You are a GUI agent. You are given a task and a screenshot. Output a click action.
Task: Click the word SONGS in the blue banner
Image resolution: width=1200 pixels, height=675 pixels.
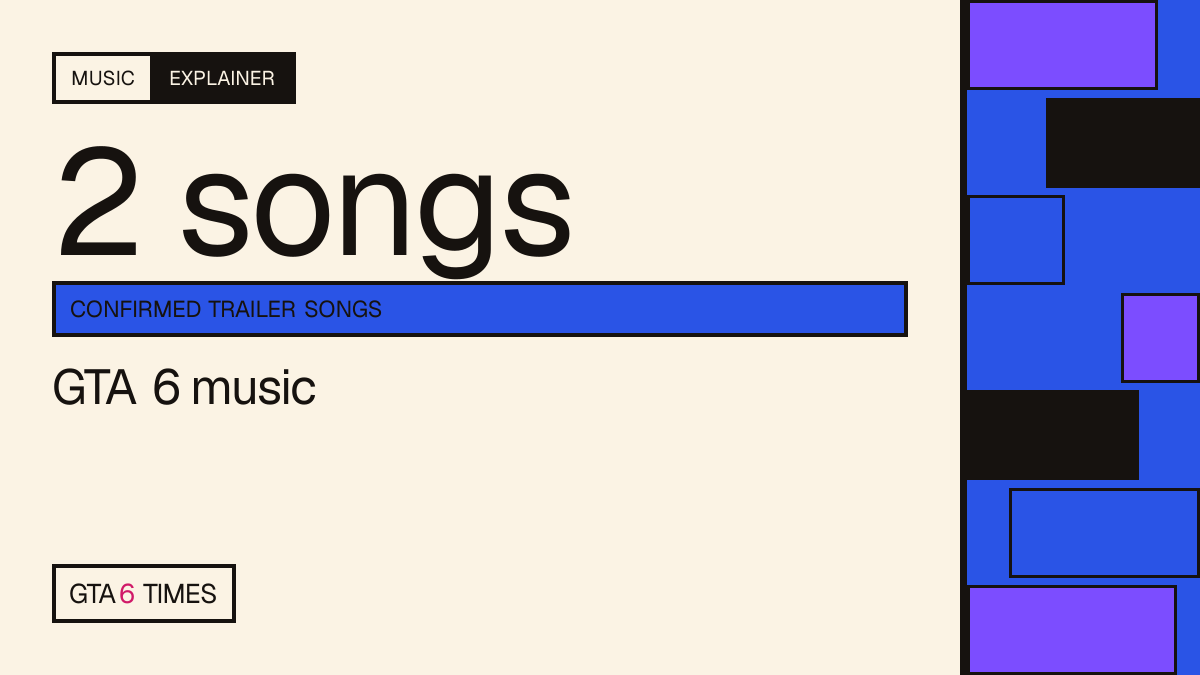343,309
